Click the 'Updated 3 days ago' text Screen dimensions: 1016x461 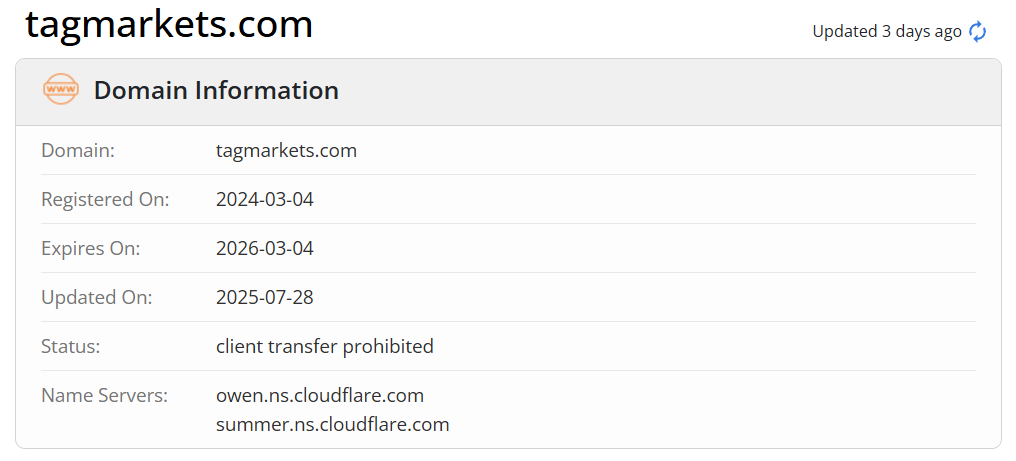[x=886, y=32]
